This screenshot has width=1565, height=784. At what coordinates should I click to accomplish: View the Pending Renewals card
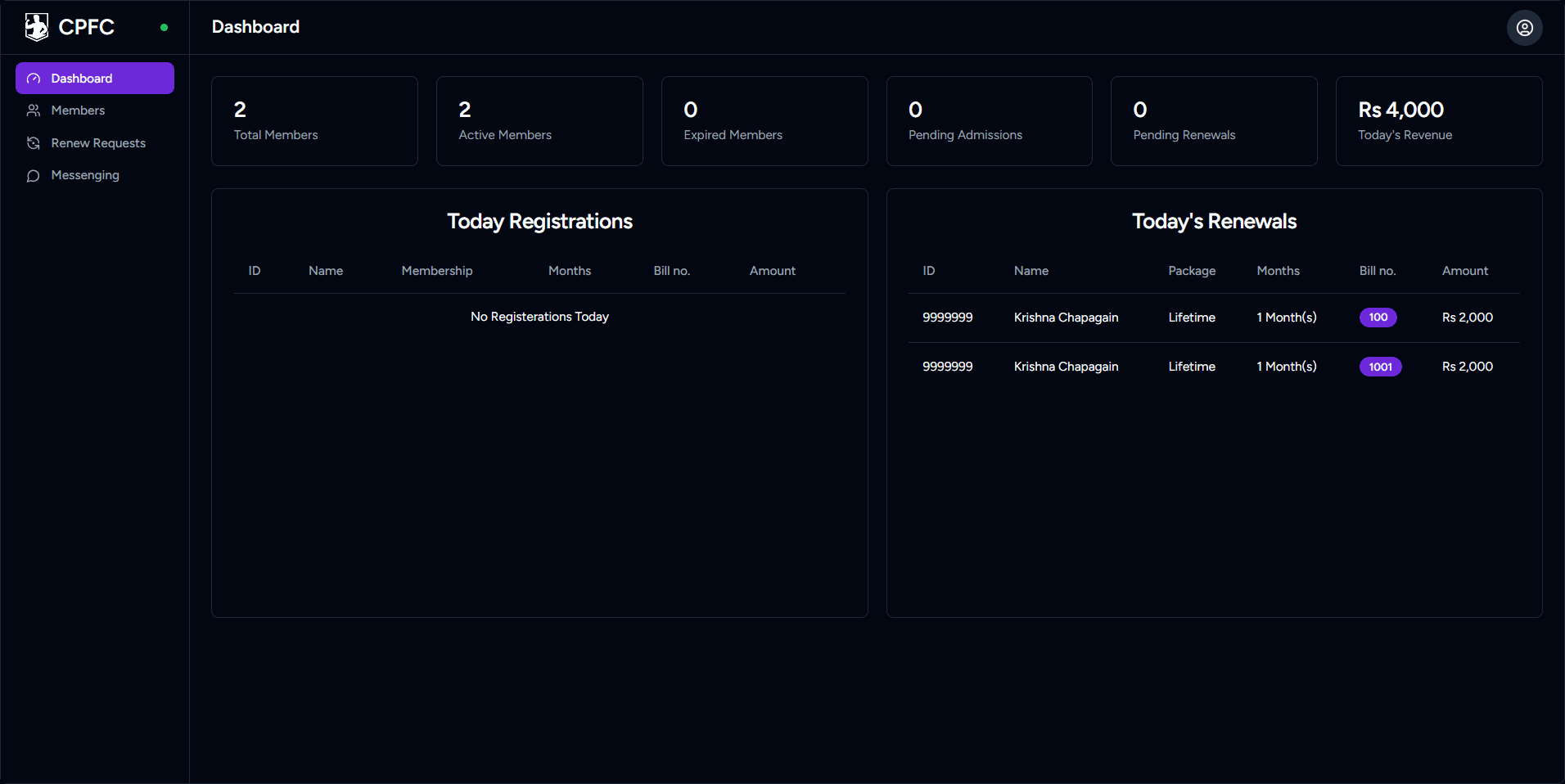[x=1214, y=121]
